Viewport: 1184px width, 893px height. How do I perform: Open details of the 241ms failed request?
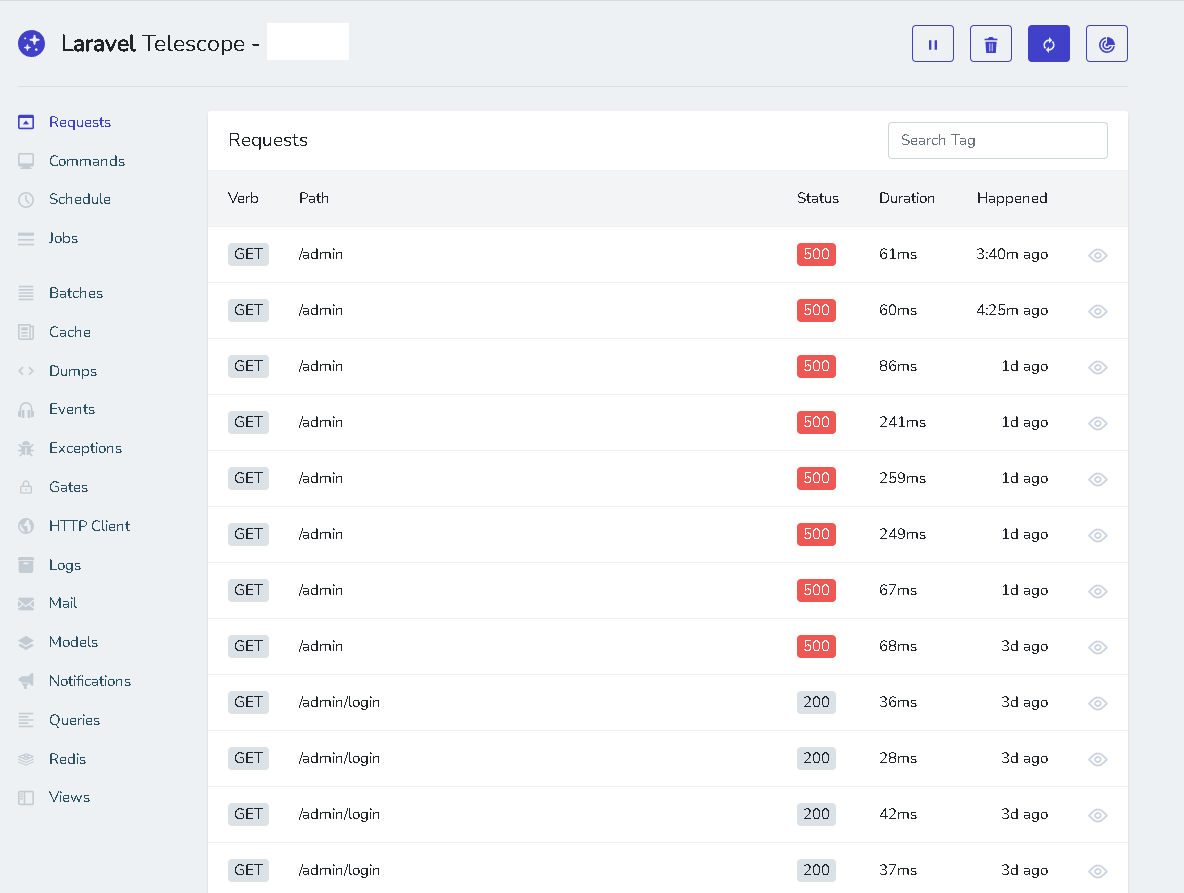click(x=1097, y=423)
